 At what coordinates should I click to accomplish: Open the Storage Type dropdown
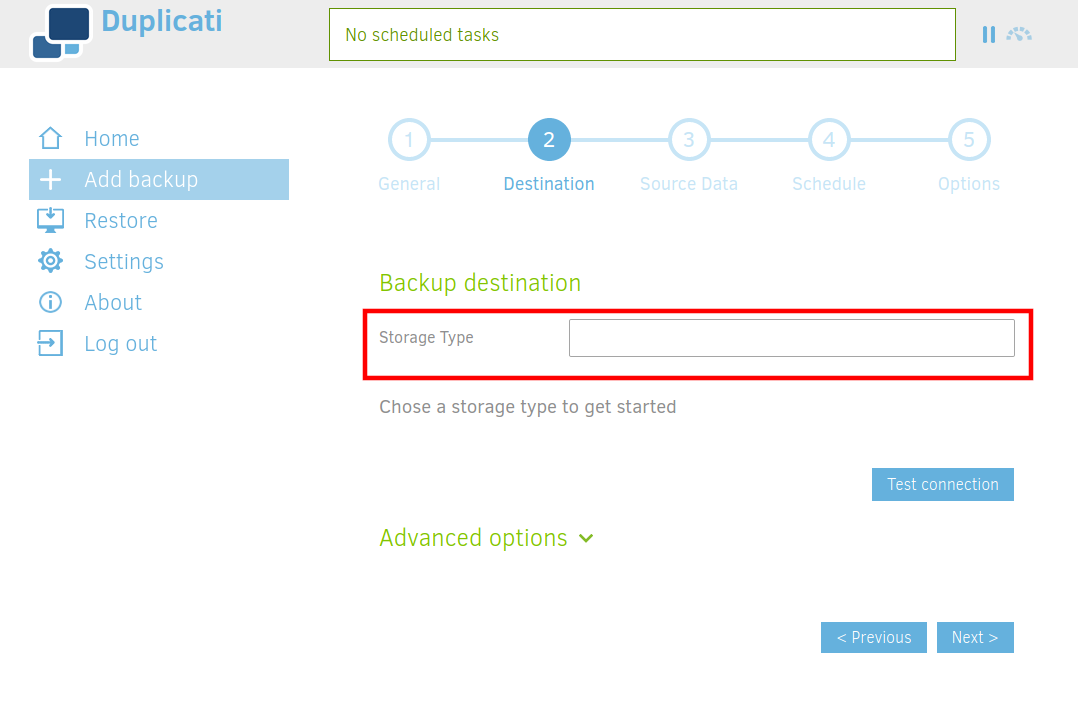(791, 337)
